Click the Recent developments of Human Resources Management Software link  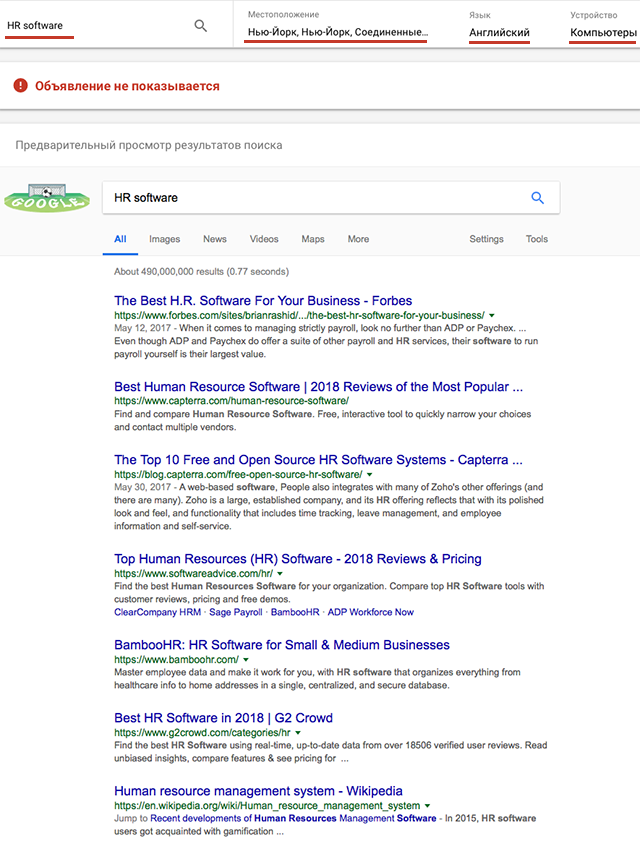pyautogui.click(x=293, y=818)
